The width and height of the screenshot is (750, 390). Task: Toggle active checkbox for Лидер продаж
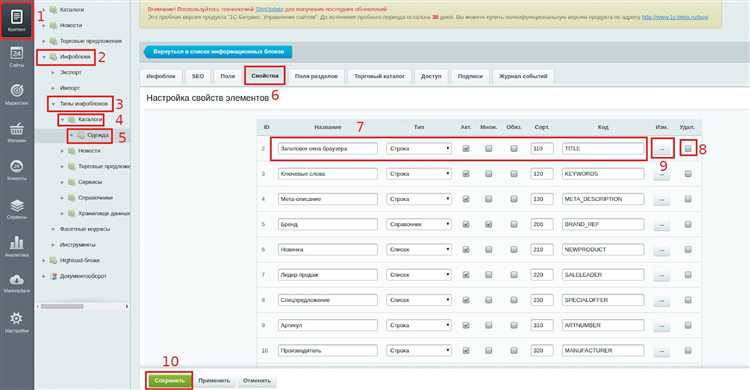coord(466,275)
